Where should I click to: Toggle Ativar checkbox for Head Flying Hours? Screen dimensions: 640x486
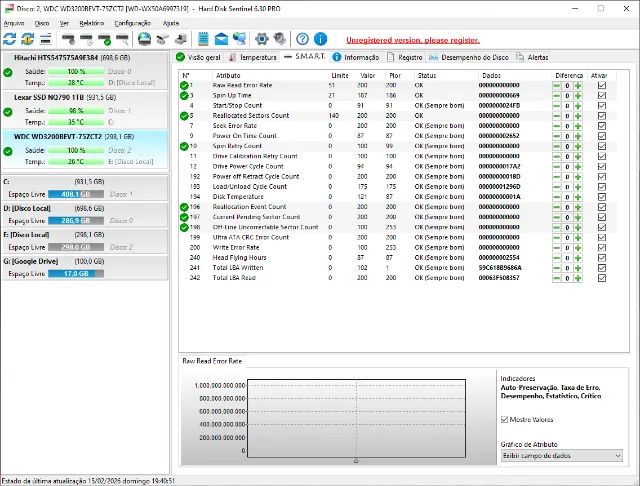(602, 258)
